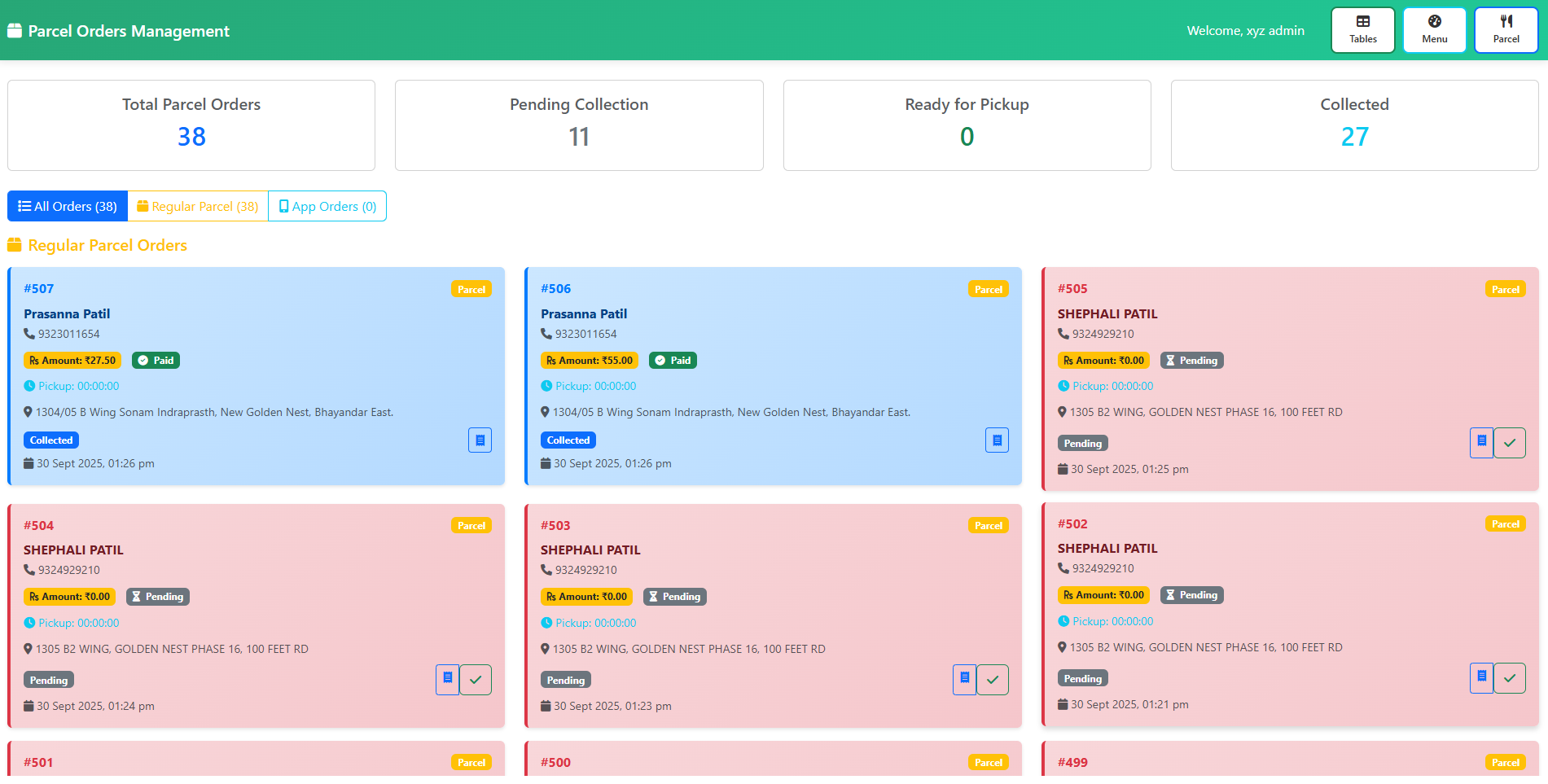Open the receipt icon on order #505
Viewport: 1548px width, 784px height.
[1481, 442]
